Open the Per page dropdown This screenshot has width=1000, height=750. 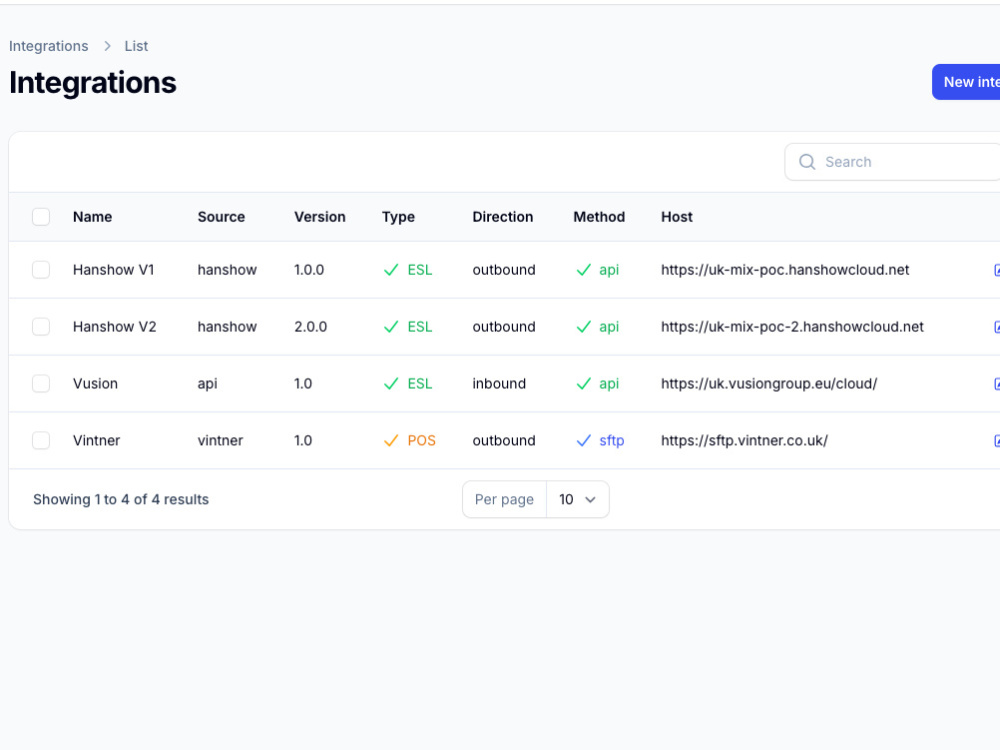click(577, 499)
